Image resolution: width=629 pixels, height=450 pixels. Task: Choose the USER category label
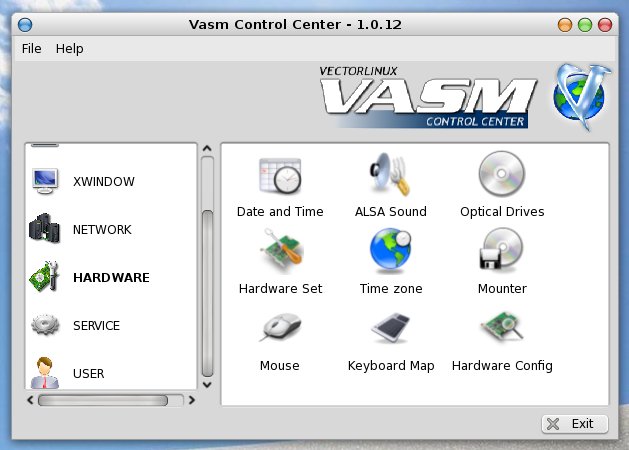pyautogui.click(x=88, y=374)
